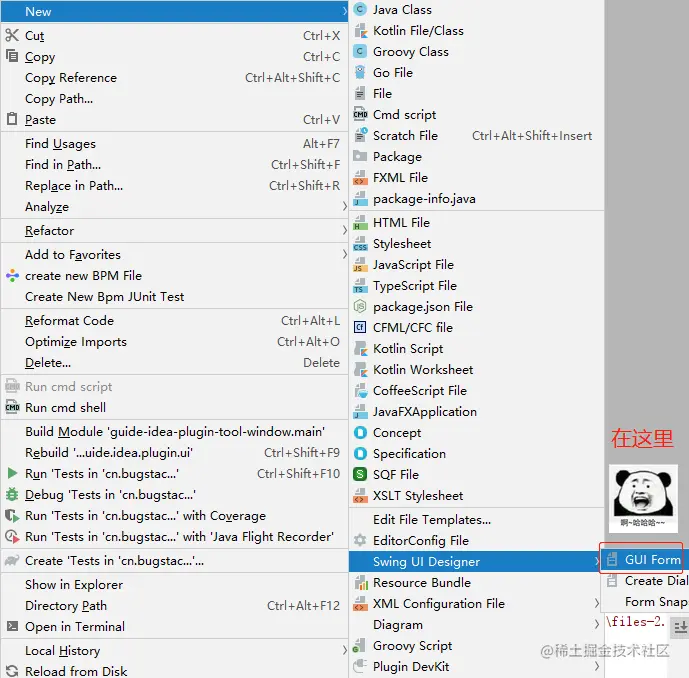Select Directory Path menu entry
Viewport: 689px width, 678px height.
click(x=174, y=605)
